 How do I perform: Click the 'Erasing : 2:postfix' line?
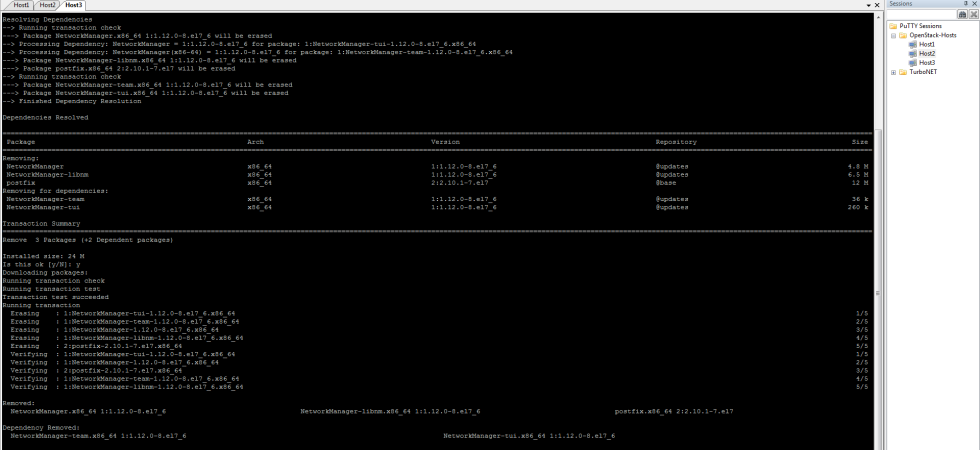[96, 346]
